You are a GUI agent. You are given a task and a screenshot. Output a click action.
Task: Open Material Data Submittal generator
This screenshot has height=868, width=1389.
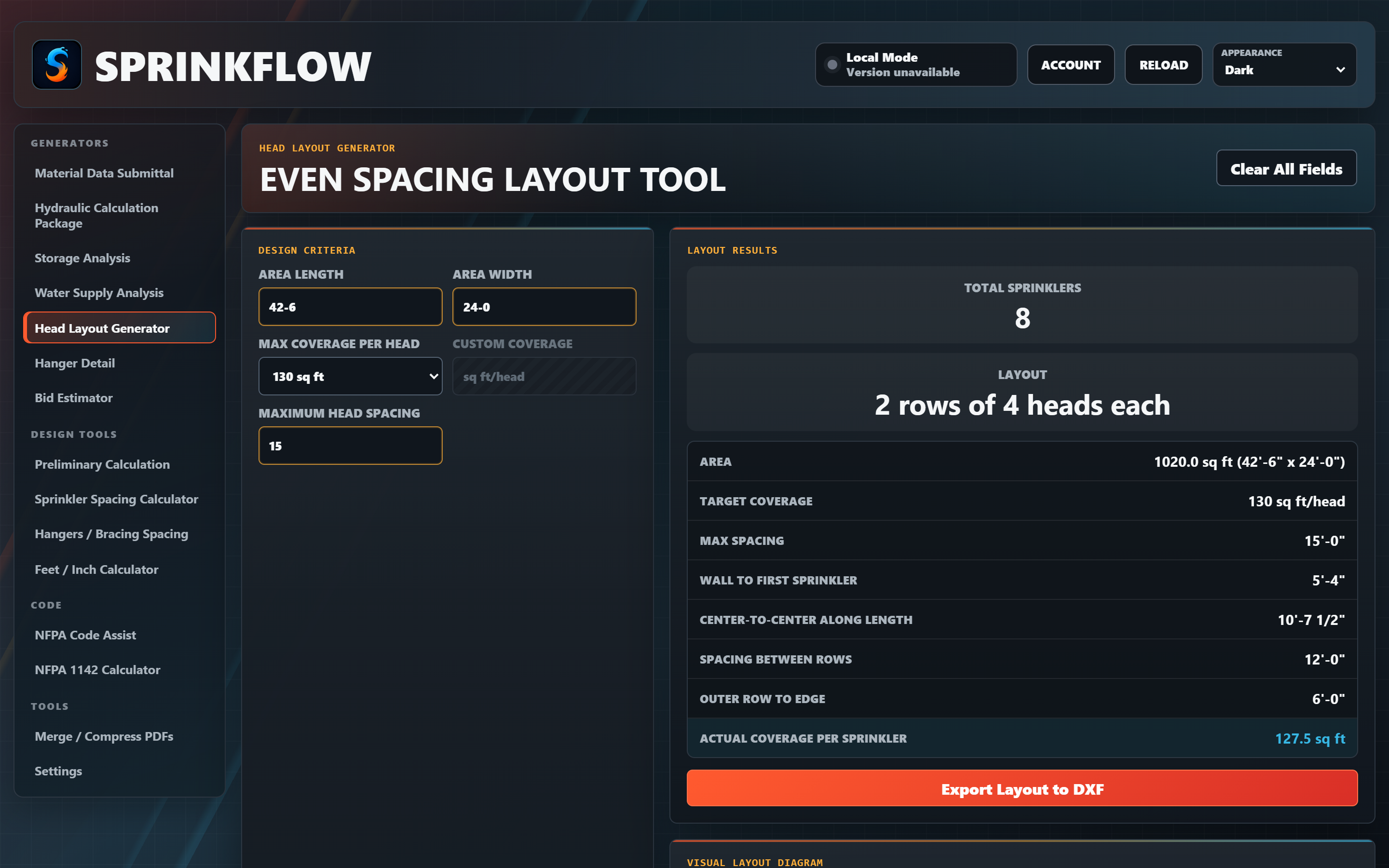coord(120,174)
